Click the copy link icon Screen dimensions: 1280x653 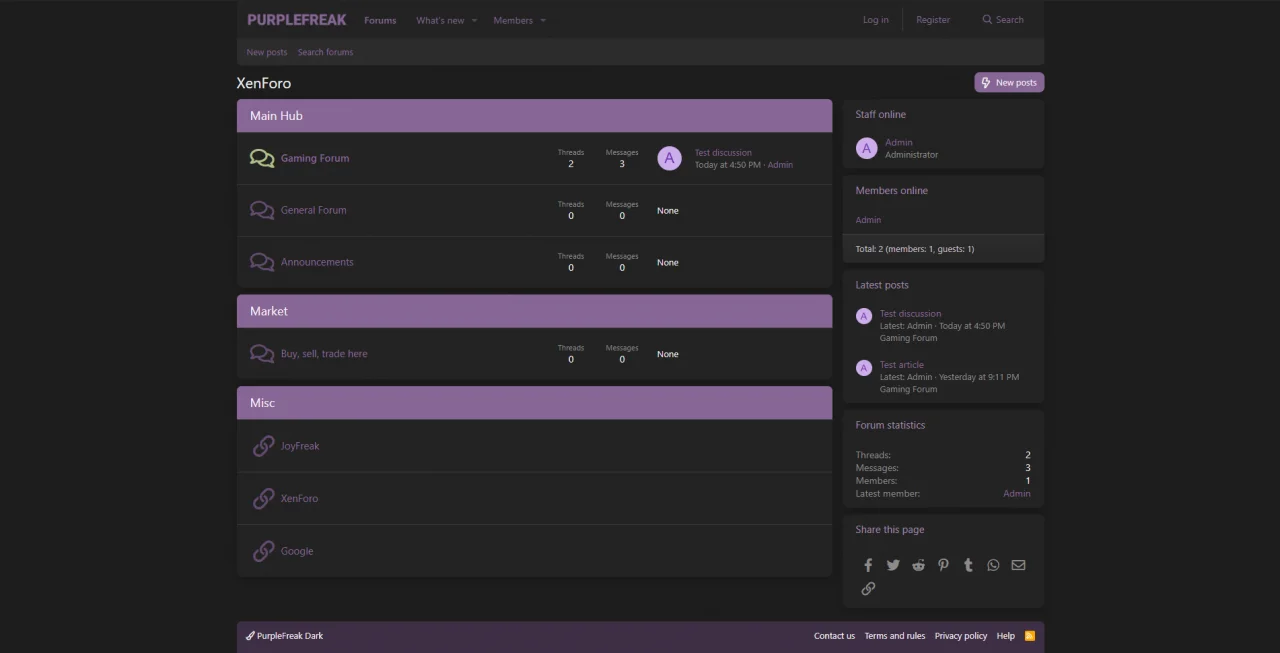868,589
